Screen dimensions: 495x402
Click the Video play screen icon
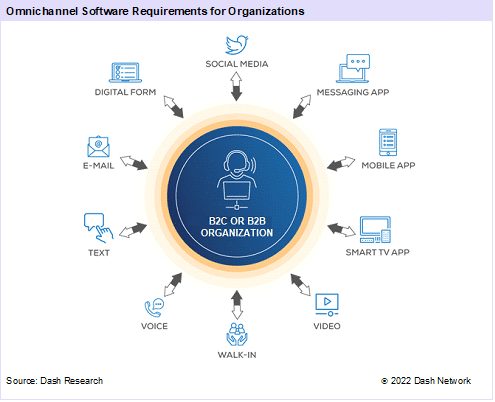(x=327, y=305)
